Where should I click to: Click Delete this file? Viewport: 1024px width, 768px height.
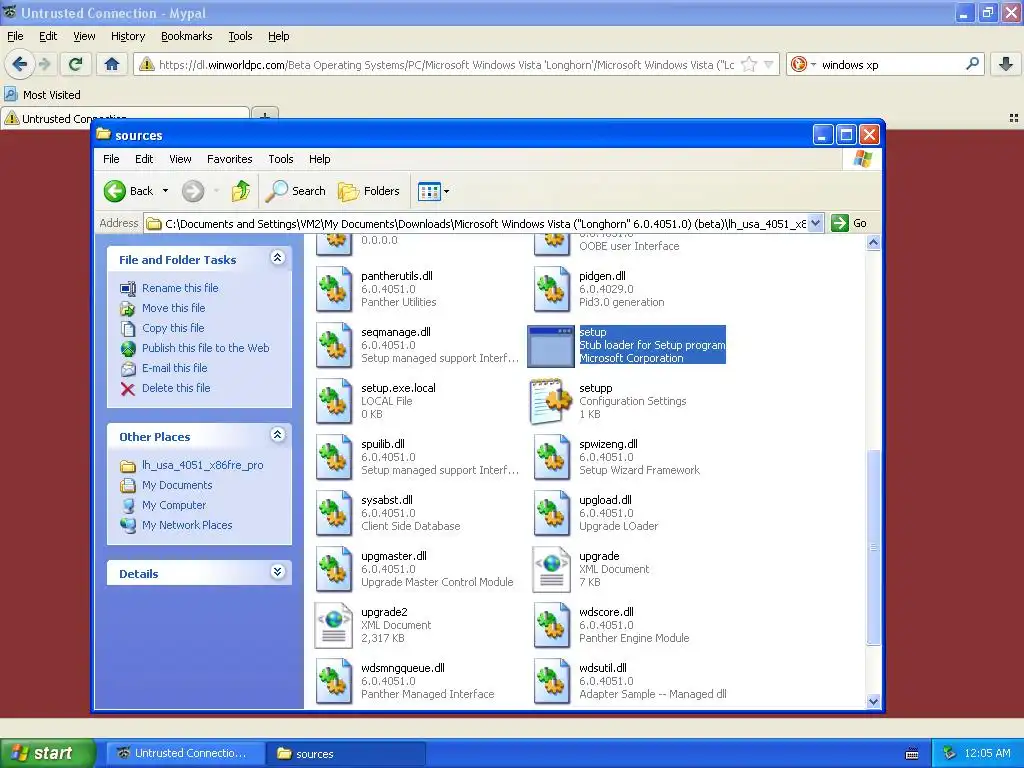[176, 388]
